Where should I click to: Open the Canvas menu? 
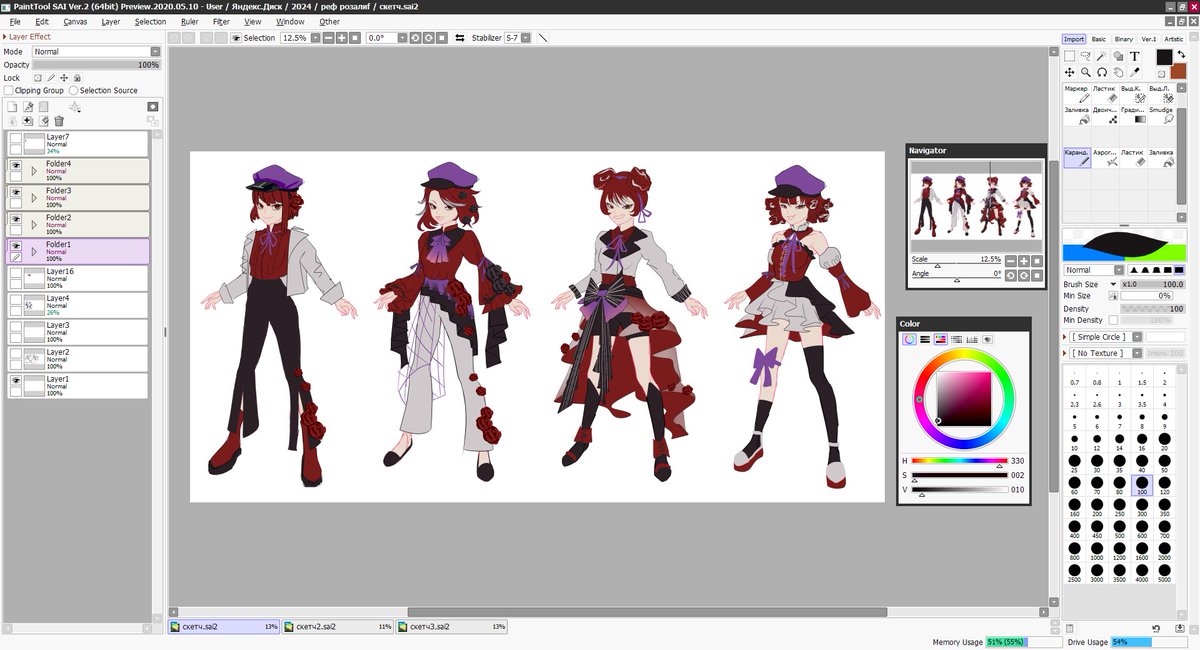(x=75, y=21)
